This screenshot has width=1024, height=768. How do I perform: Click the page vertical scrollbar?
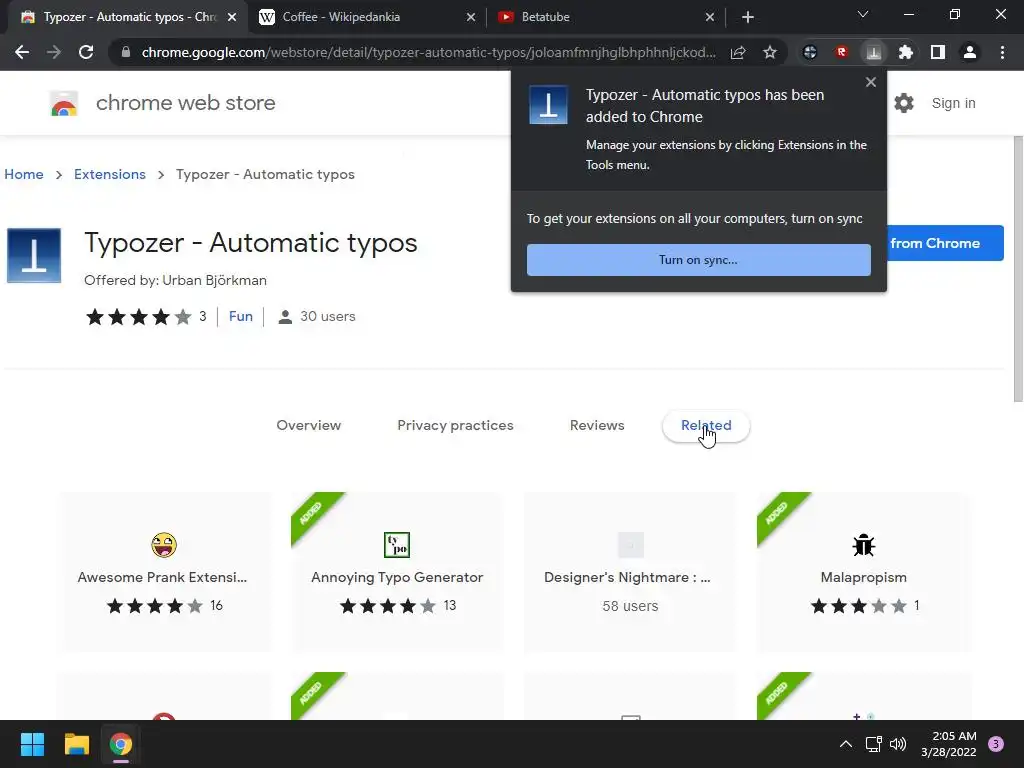[x=1016, y=269]
